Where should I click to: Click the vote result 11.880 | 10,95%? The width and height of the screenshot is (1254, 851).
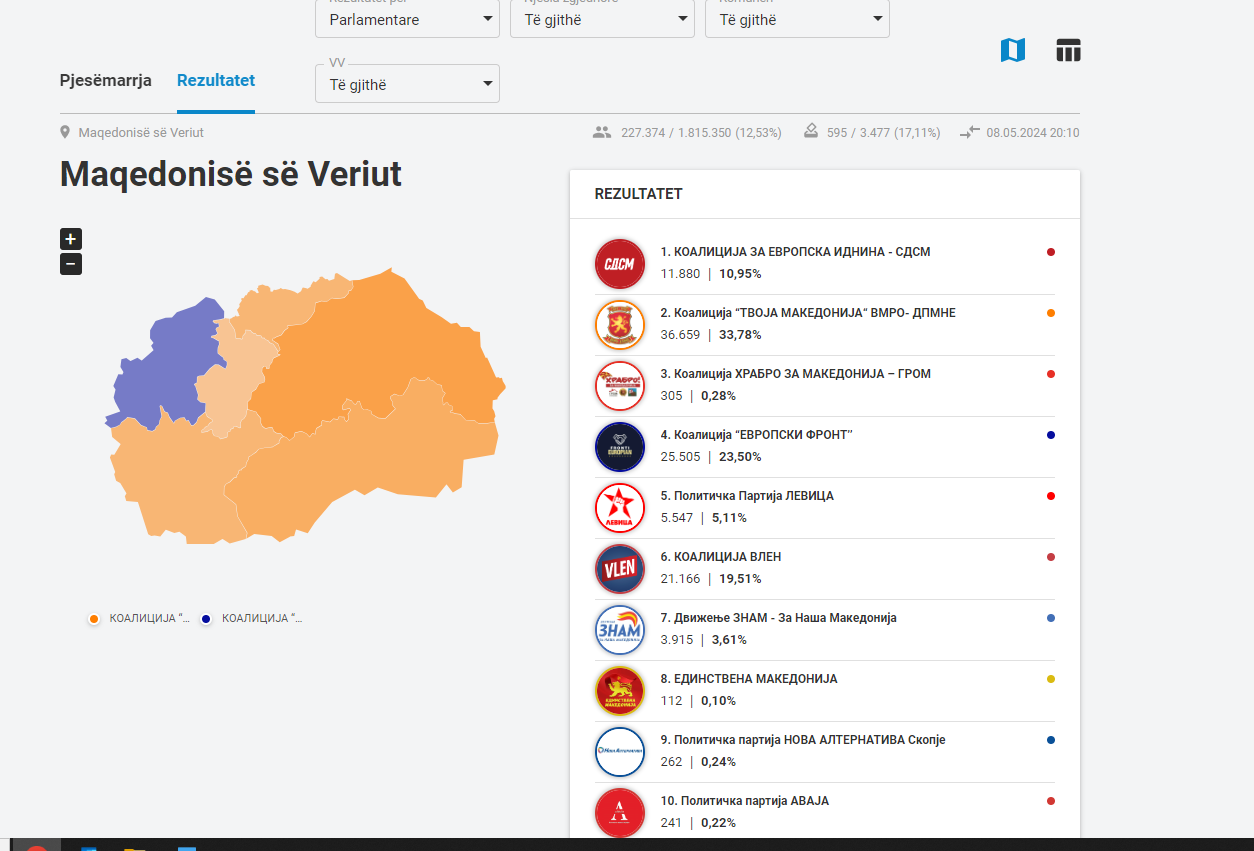click(x=711, y=273)
